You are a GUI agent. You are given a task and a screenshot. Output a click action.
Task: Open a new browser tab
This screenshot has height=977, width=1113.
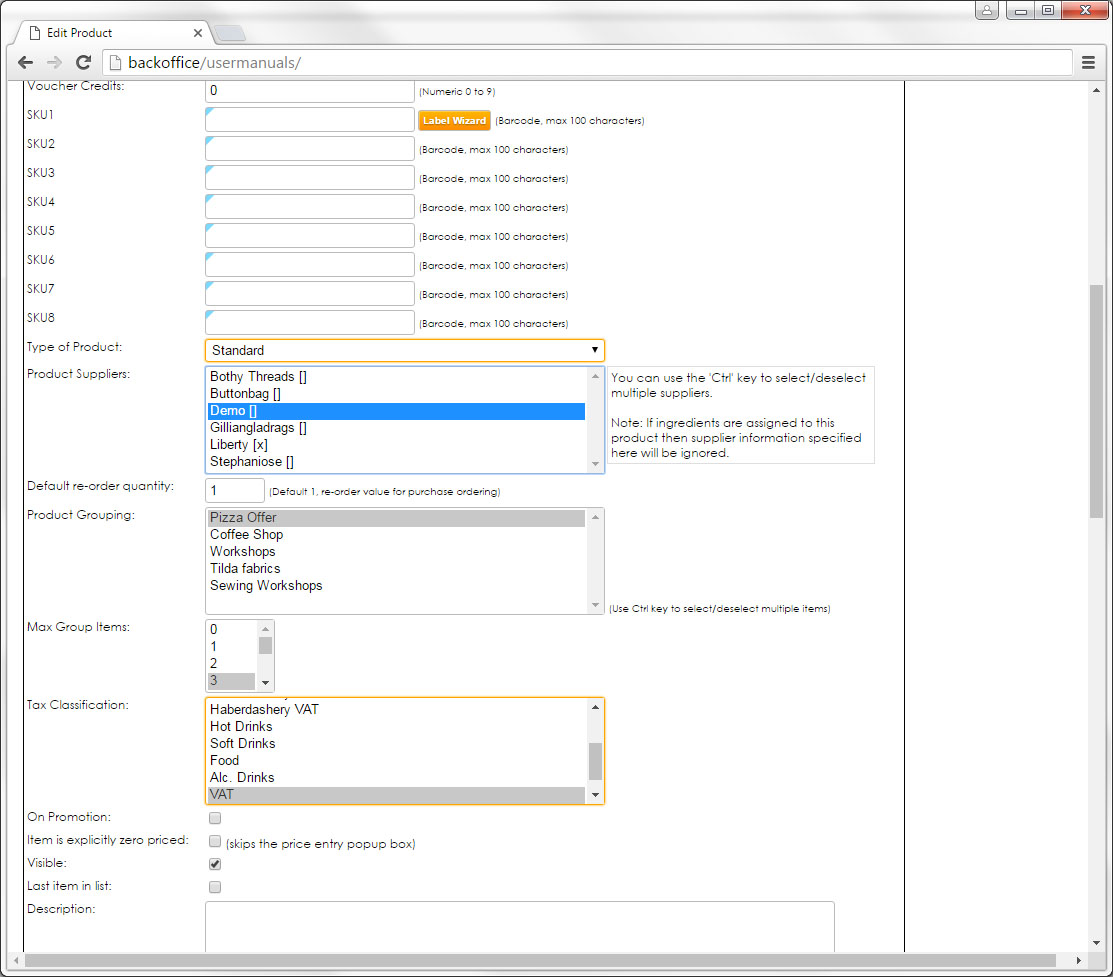click(230, 33)
